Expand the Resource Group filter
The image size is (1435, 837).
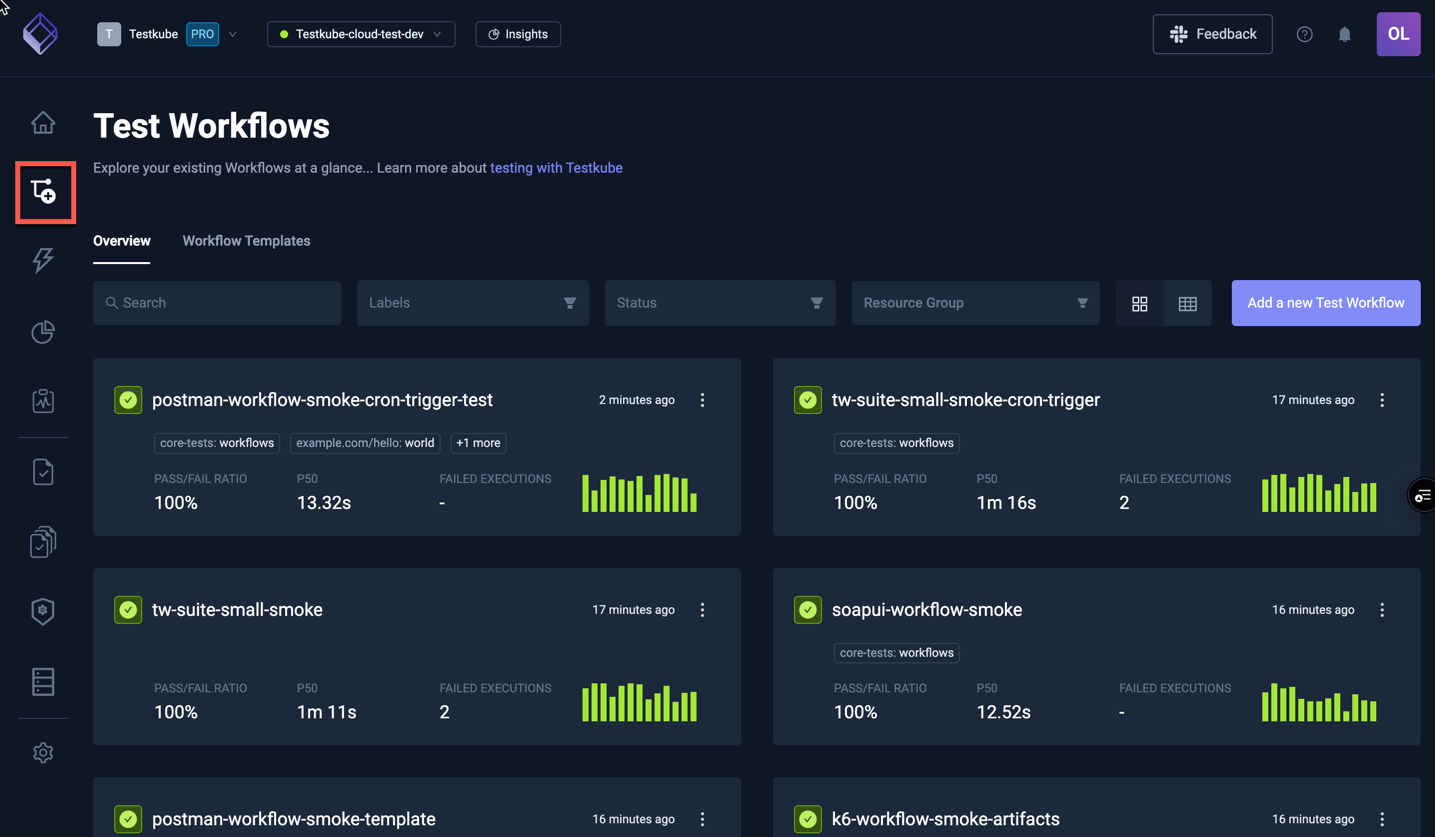click(x=974, y=302)
